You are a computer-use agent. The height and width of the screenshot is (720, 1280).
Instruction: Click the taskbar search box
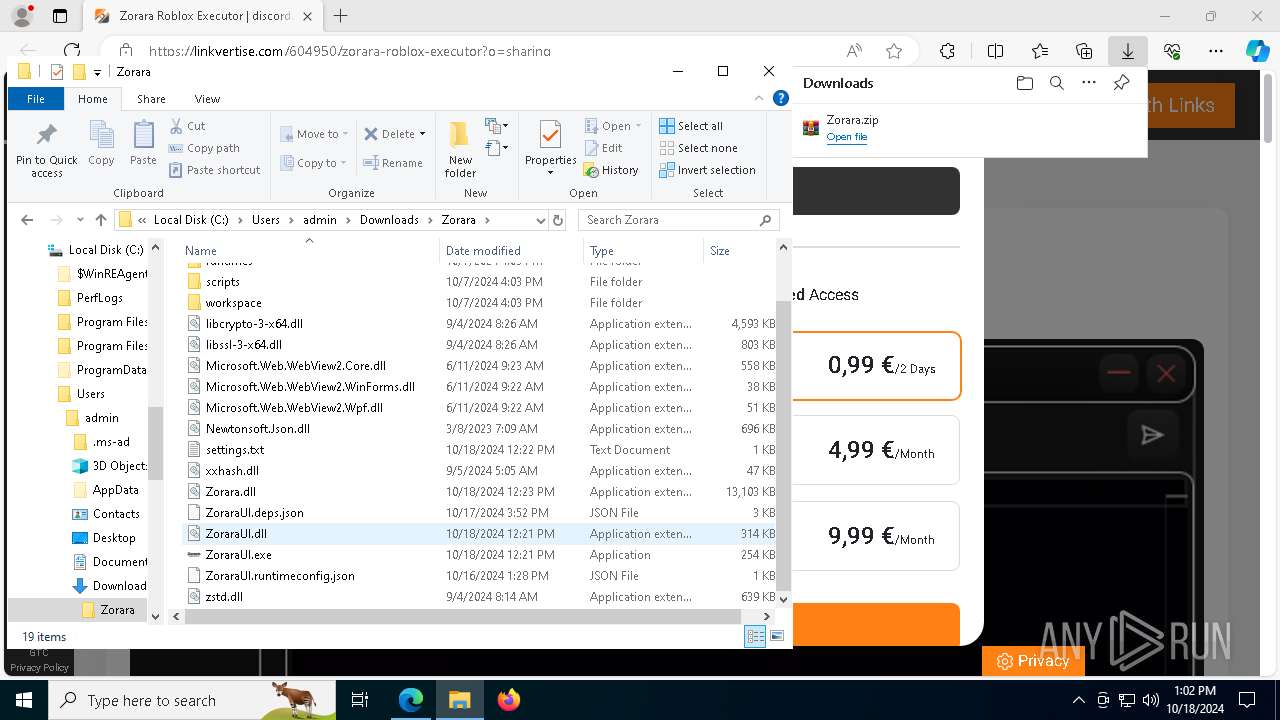click(193, 700)
